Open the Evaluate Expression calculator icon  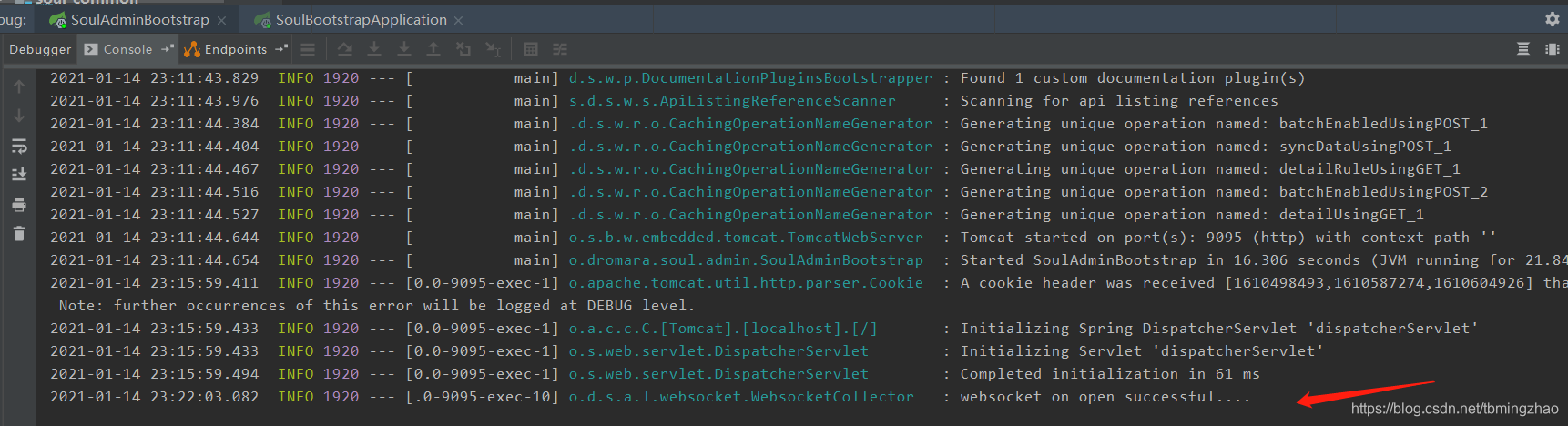531,49
